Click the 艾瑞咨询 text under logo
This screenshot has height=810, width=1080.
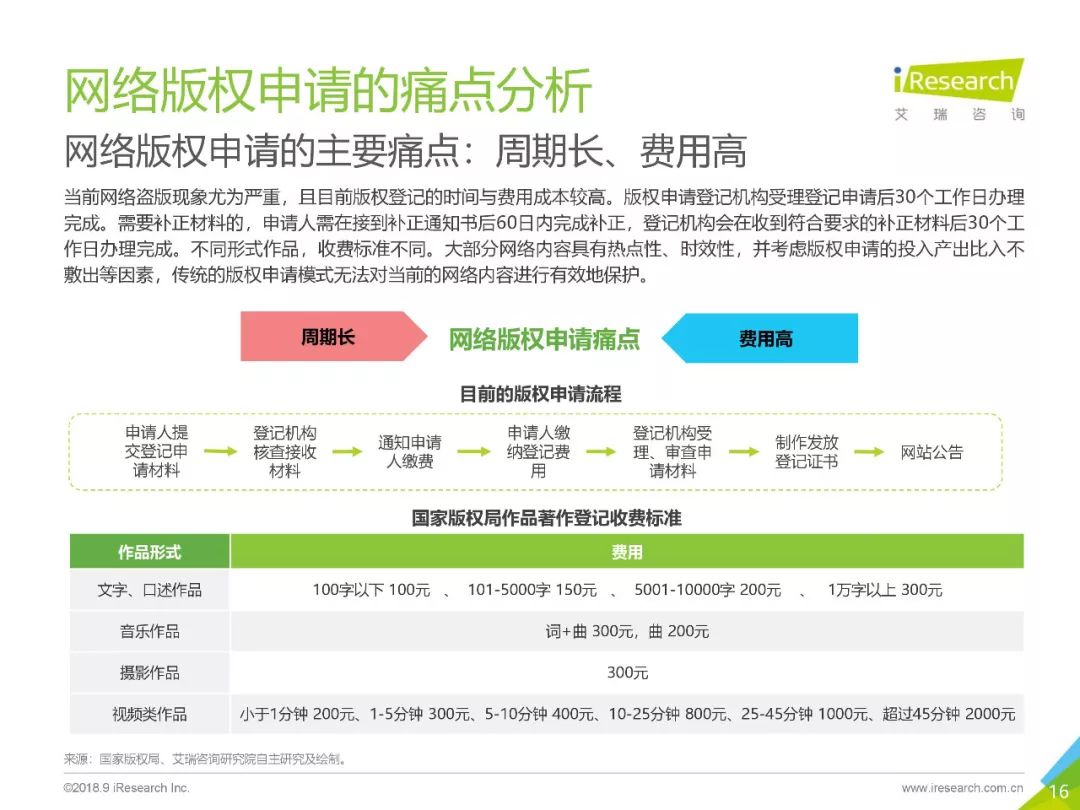[959, 114]
